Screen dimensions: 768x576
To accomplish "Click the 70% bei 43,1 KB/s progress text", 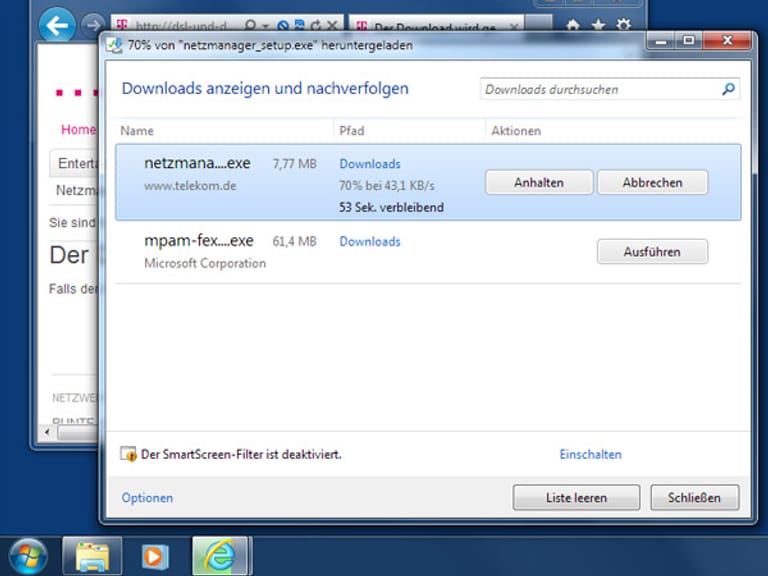I will coord(387,186).
